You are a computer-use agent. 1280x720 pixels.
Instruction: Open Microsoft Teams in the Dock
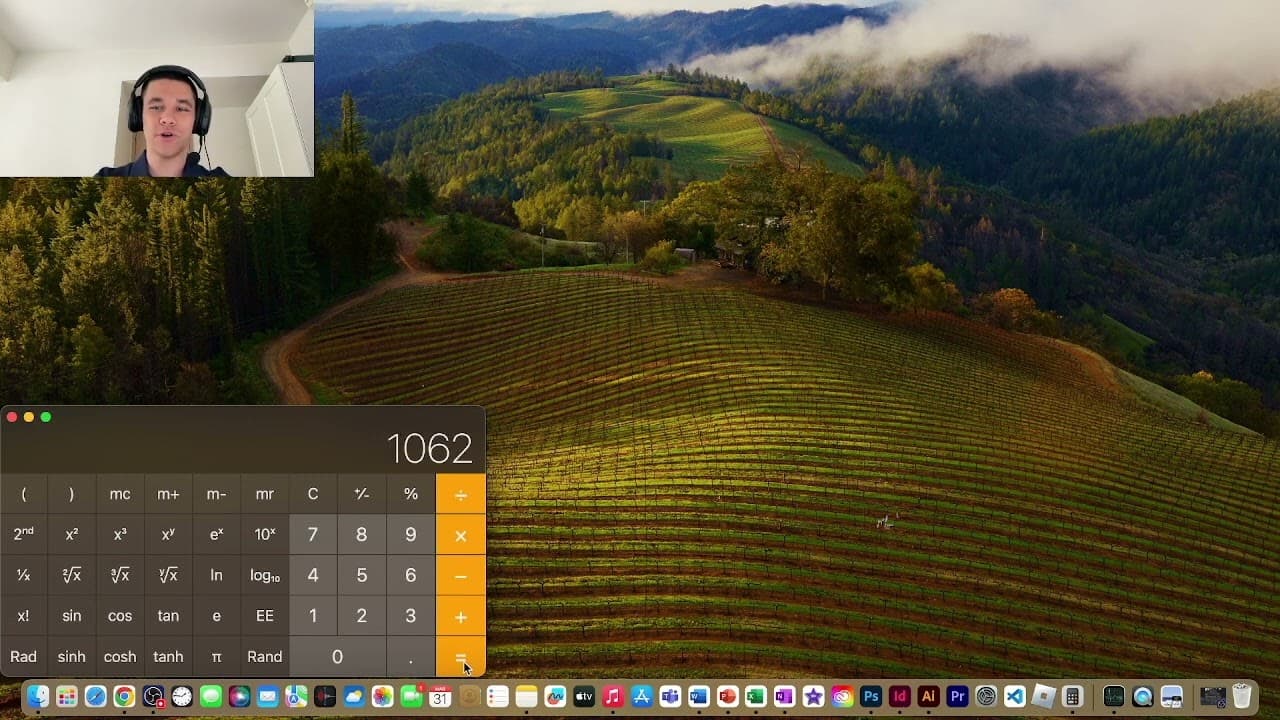point(670,697)
